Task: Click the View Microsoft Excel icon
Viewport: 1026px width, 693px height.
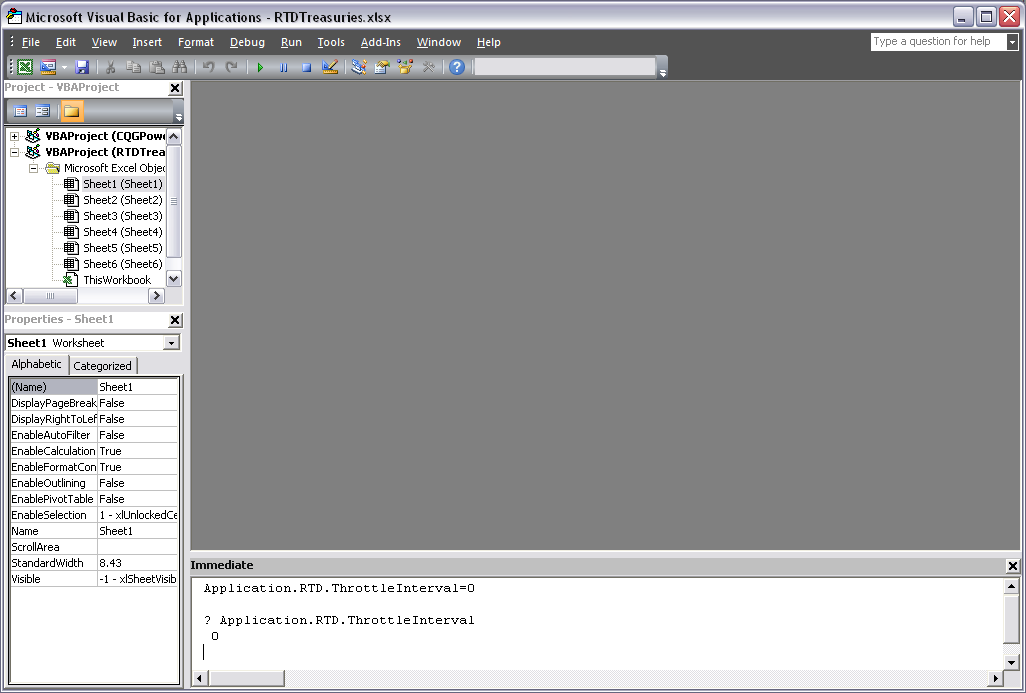Action: tap(25, 67)
